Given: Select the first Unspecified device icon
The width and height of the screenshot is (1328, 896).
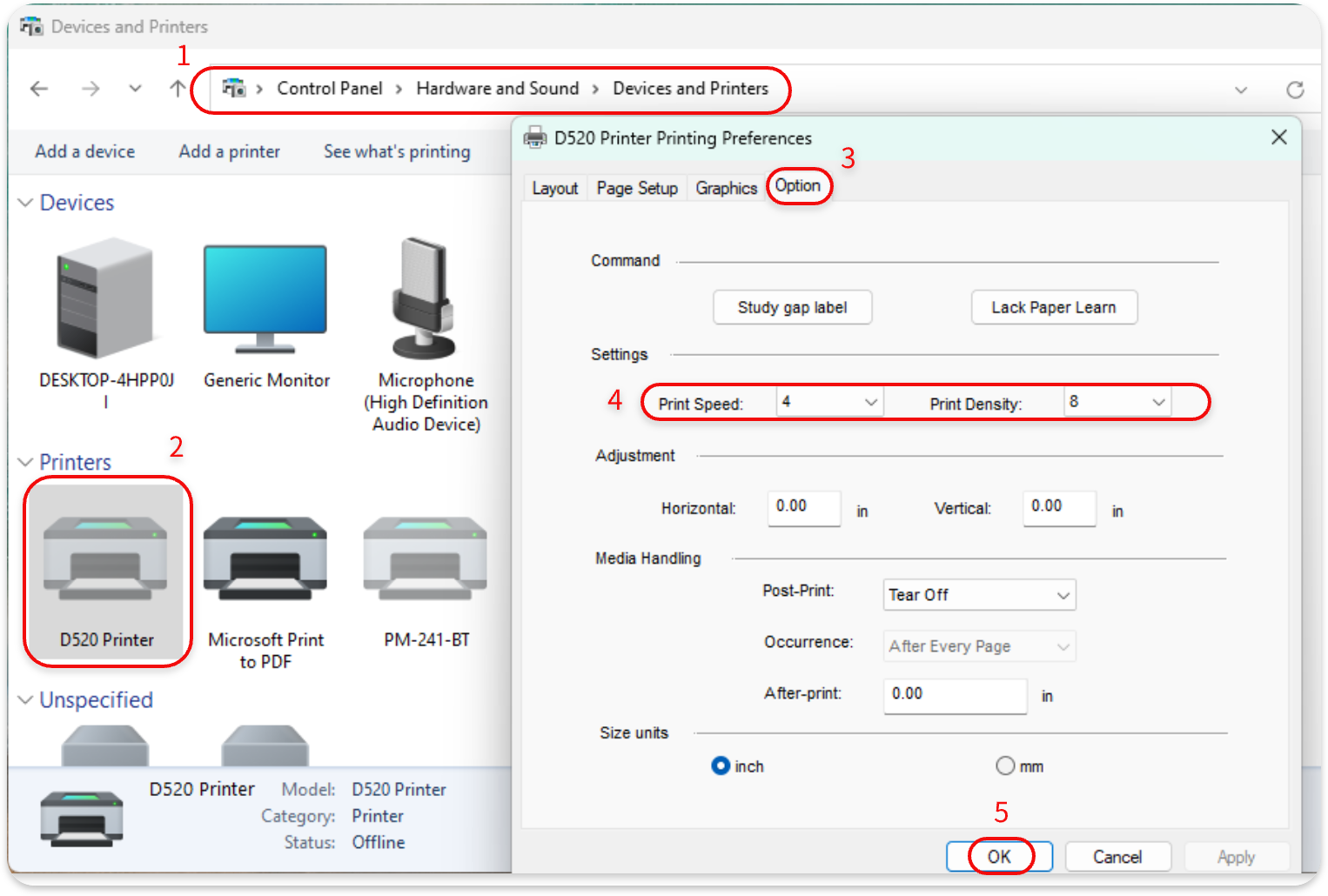Looking at the screenshot, I should tap(105, 746).
